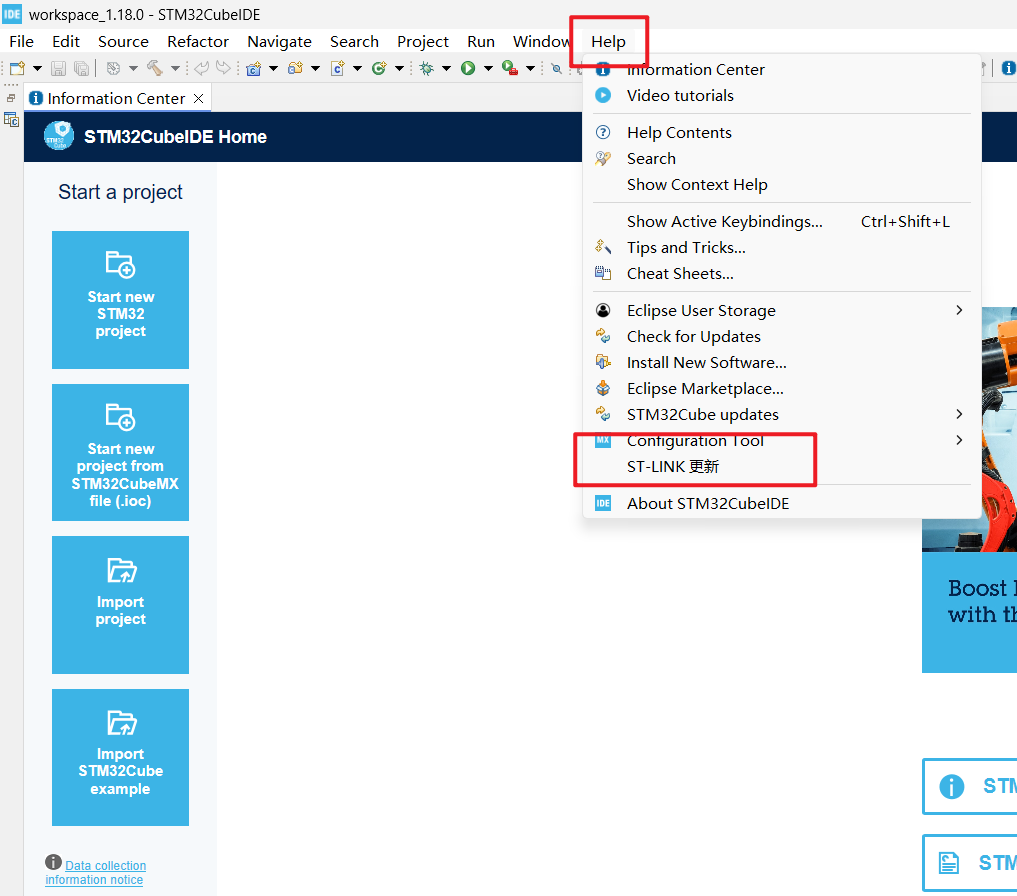
Task: Open the Project menu
Action: point(423,42)
